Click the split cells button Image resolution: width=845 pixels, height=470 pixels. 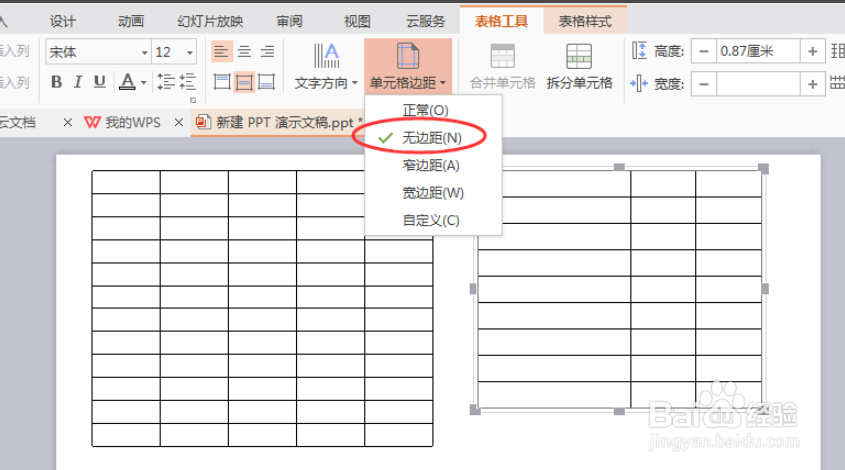(579, 66)
